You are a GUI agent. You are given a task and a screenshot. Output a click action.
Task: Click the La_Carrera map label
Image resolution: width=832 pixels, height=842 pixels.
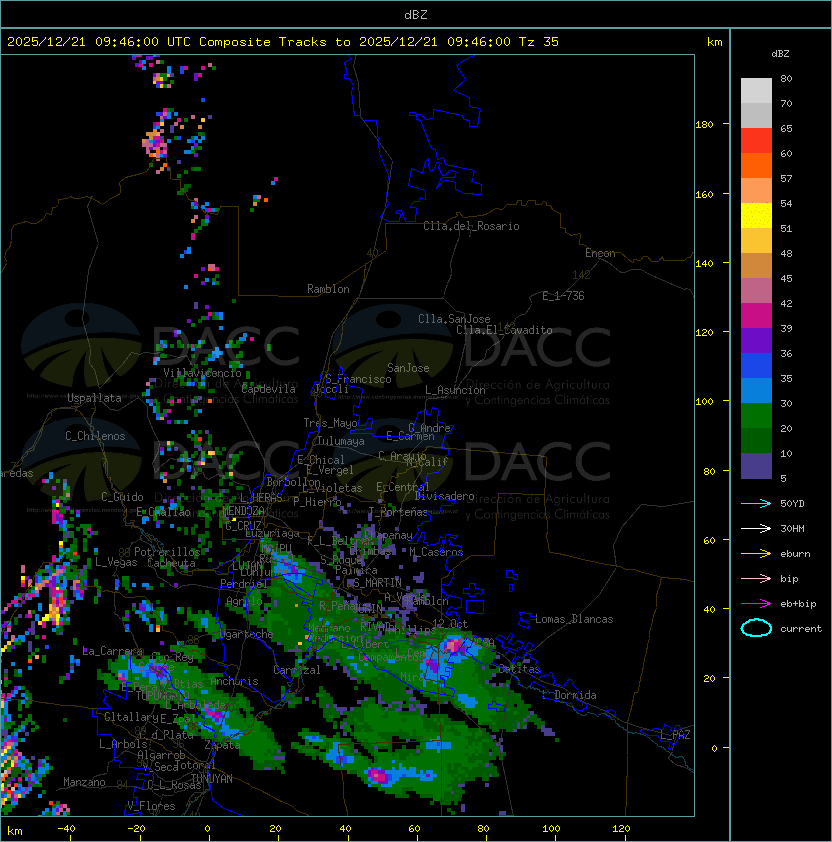coord(113,651)
